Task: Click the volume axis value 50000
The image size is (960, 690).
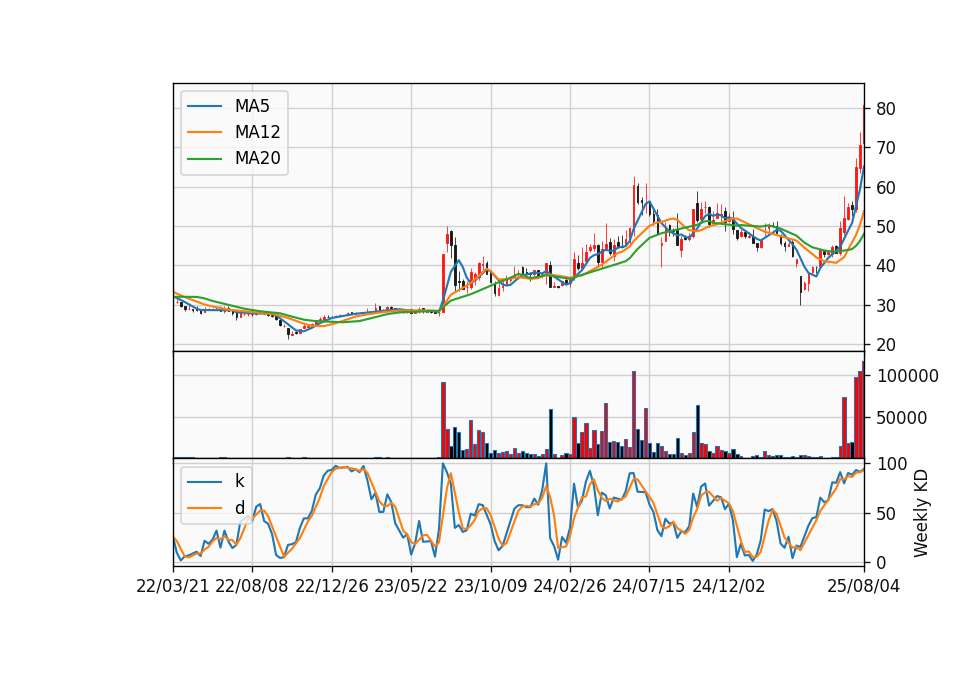Action: tap(902, 418)
